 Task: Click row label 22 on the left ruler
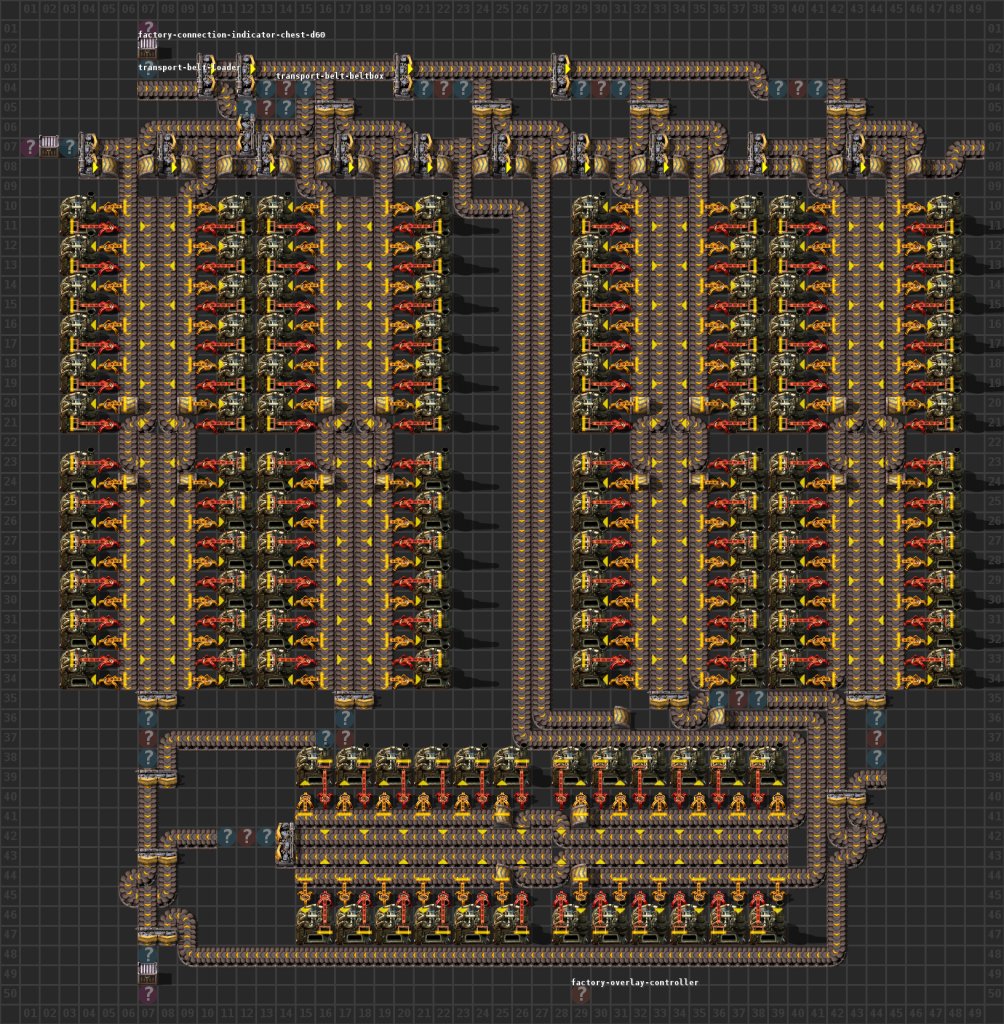[x=10, y=442]
